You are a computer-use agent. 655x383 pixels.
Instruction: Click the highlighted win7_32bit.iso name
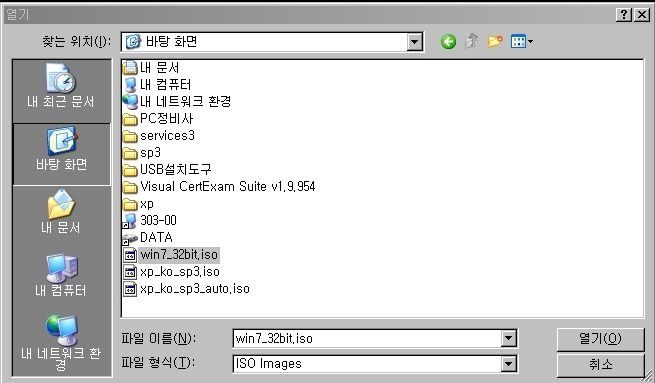point(179,255)
